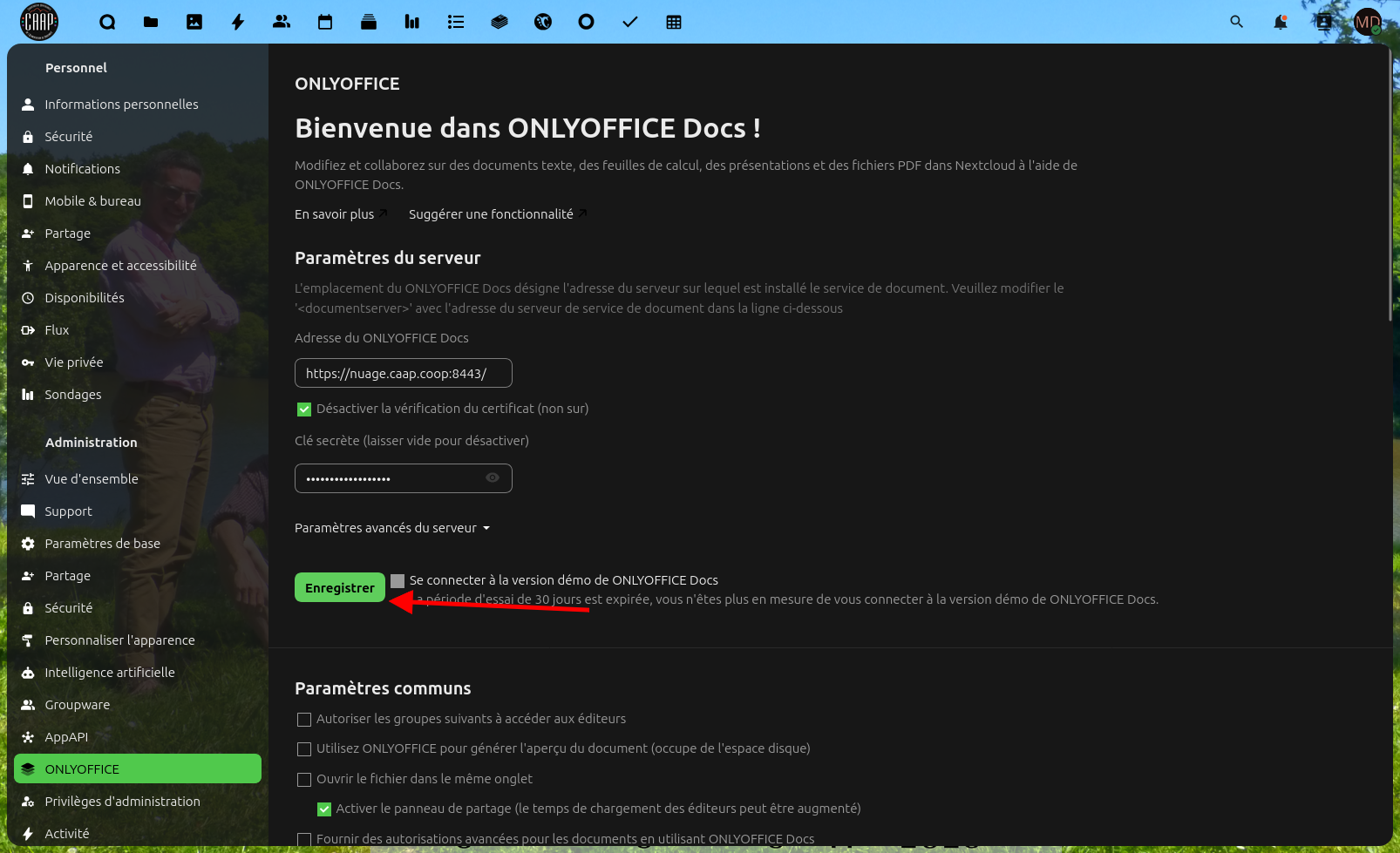Screen dimensions: 1400x853
Task: Uncheck certificate verification deactivation checkbox
Action: coord(304,409)
